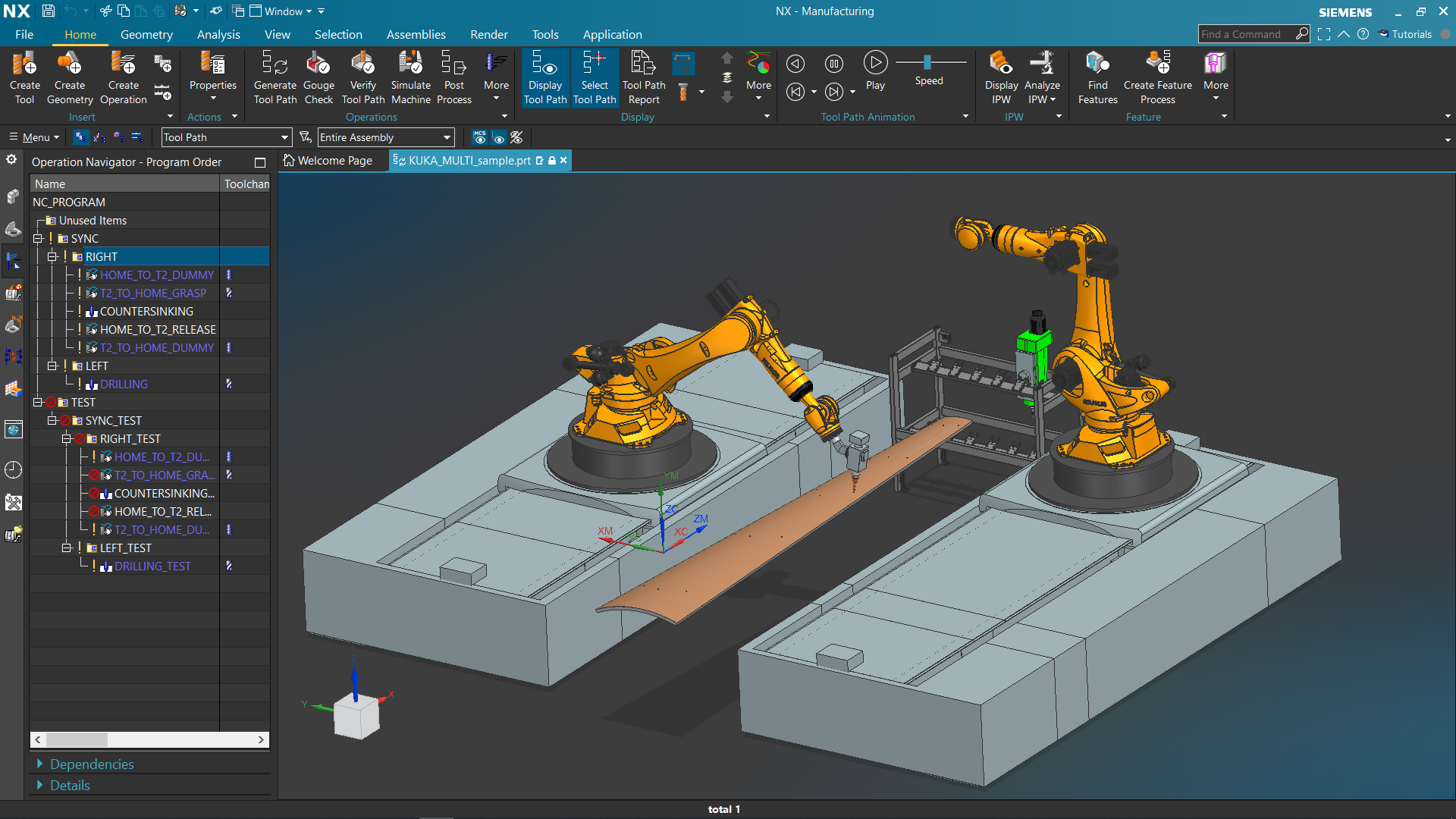Click the view orientation cube

click(356, 716)
